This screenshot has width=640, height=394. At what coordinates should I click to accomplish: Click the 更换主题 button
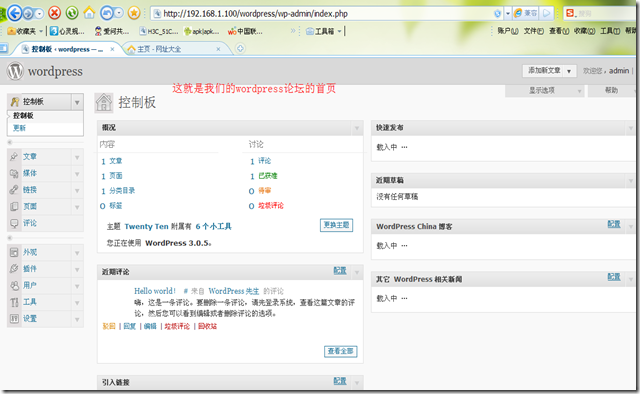pos(336,225)
